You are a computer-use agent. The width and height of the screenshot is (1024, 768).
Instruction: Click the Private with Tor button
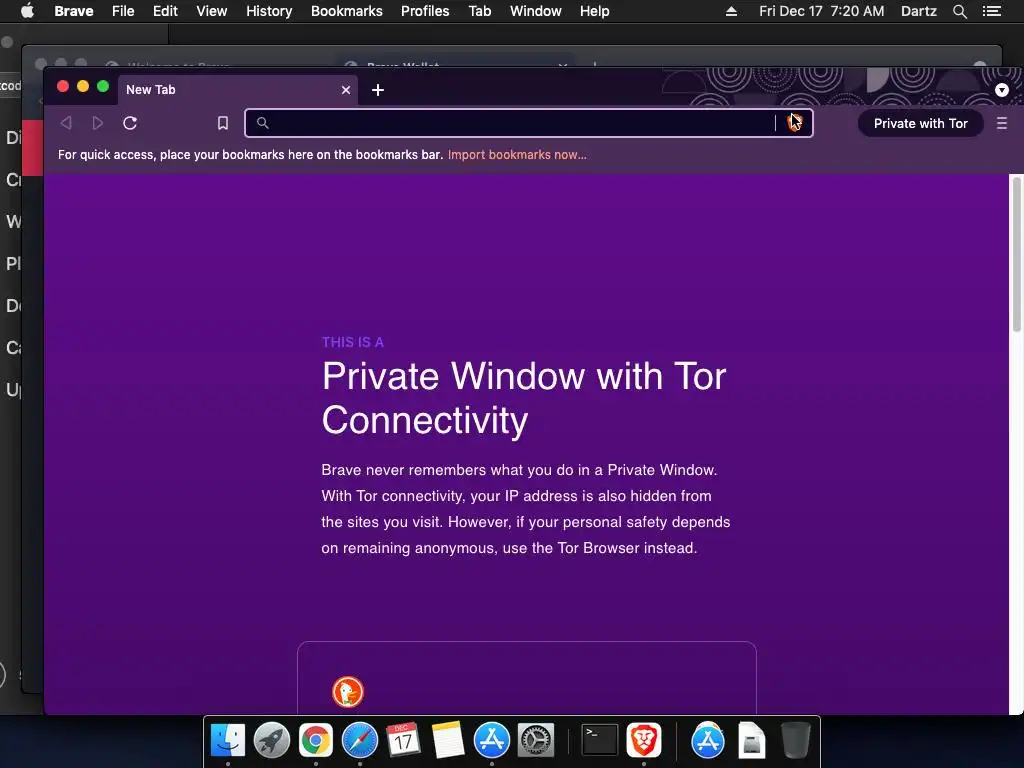coord(920,123)
